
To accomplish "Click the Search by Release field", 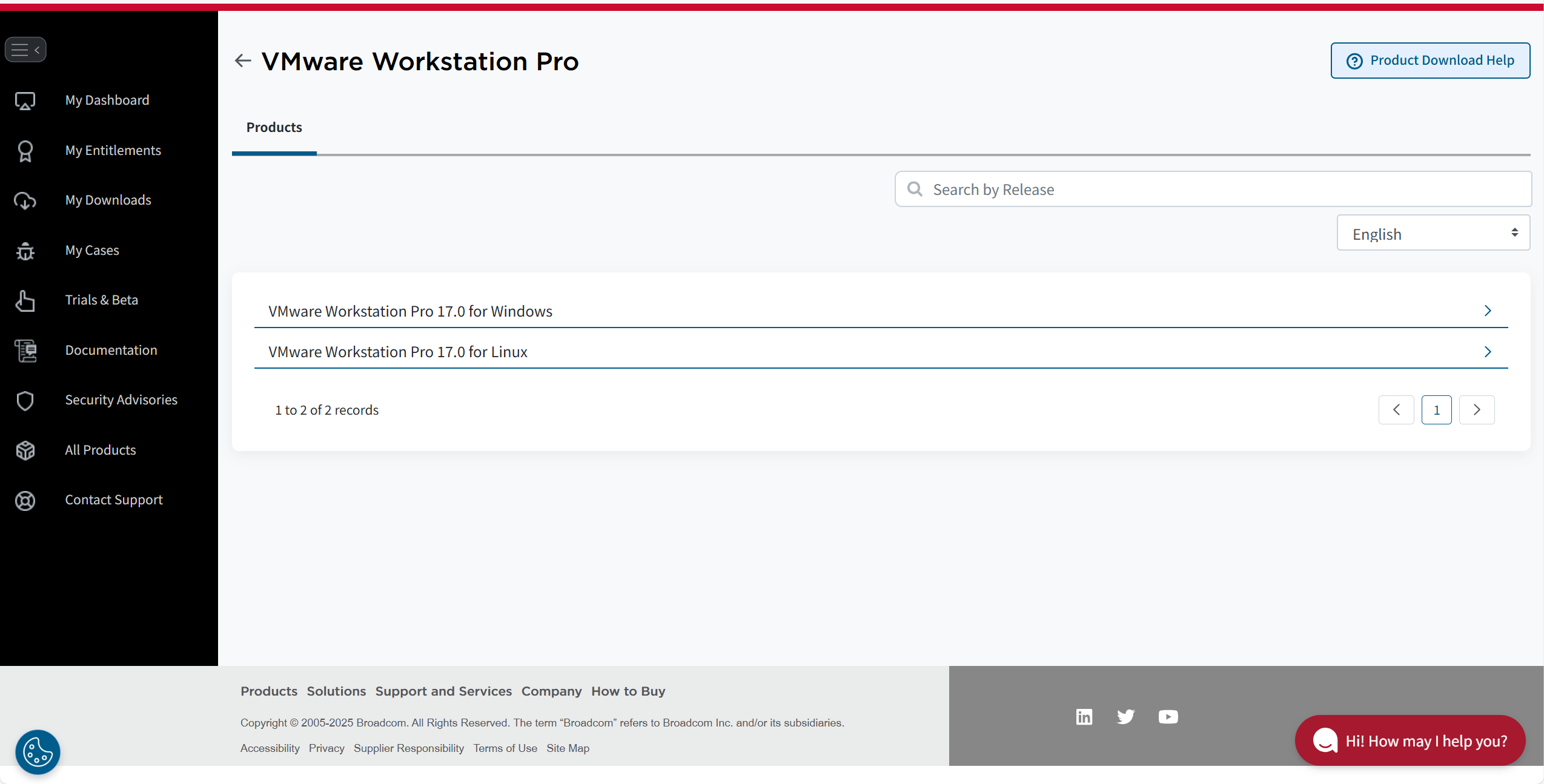I will point(1211,189).
